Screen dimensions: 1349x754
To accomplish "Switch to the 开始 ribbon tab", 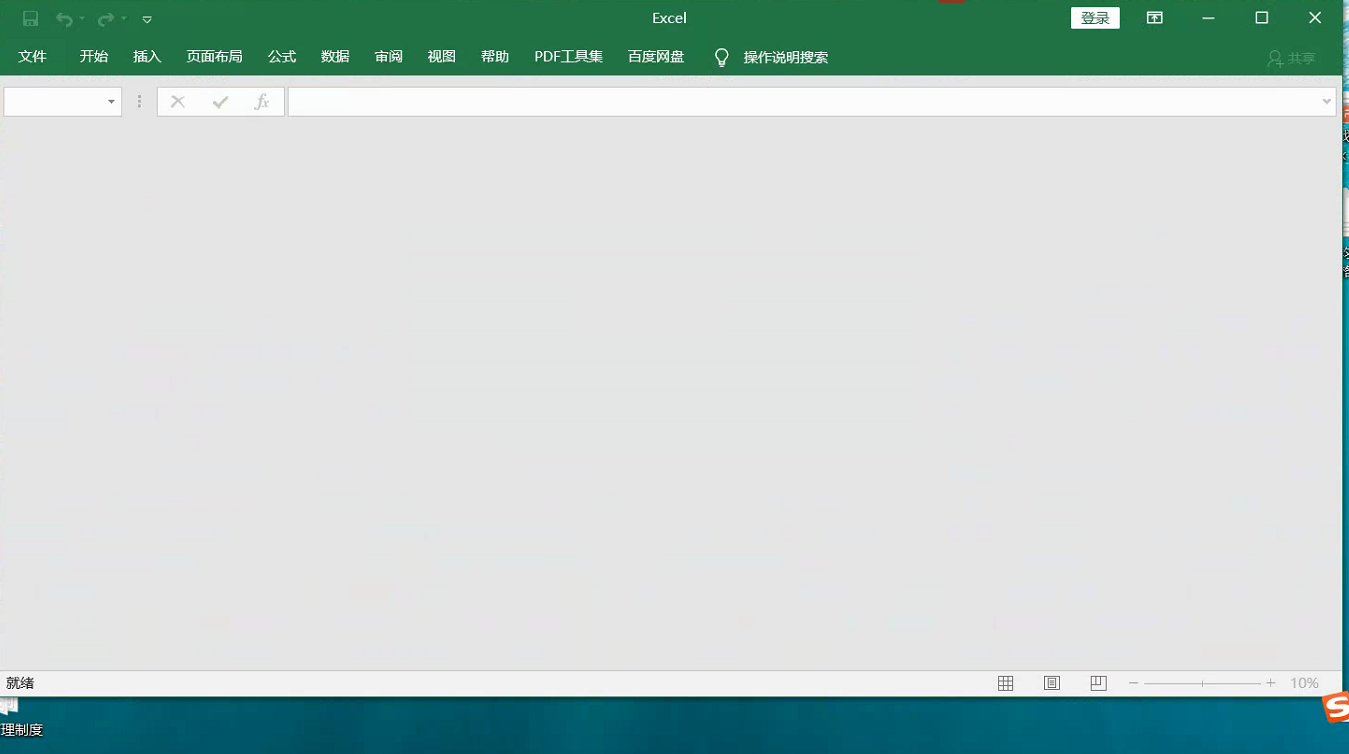I will pyautogui.click(x=94, y=57).
